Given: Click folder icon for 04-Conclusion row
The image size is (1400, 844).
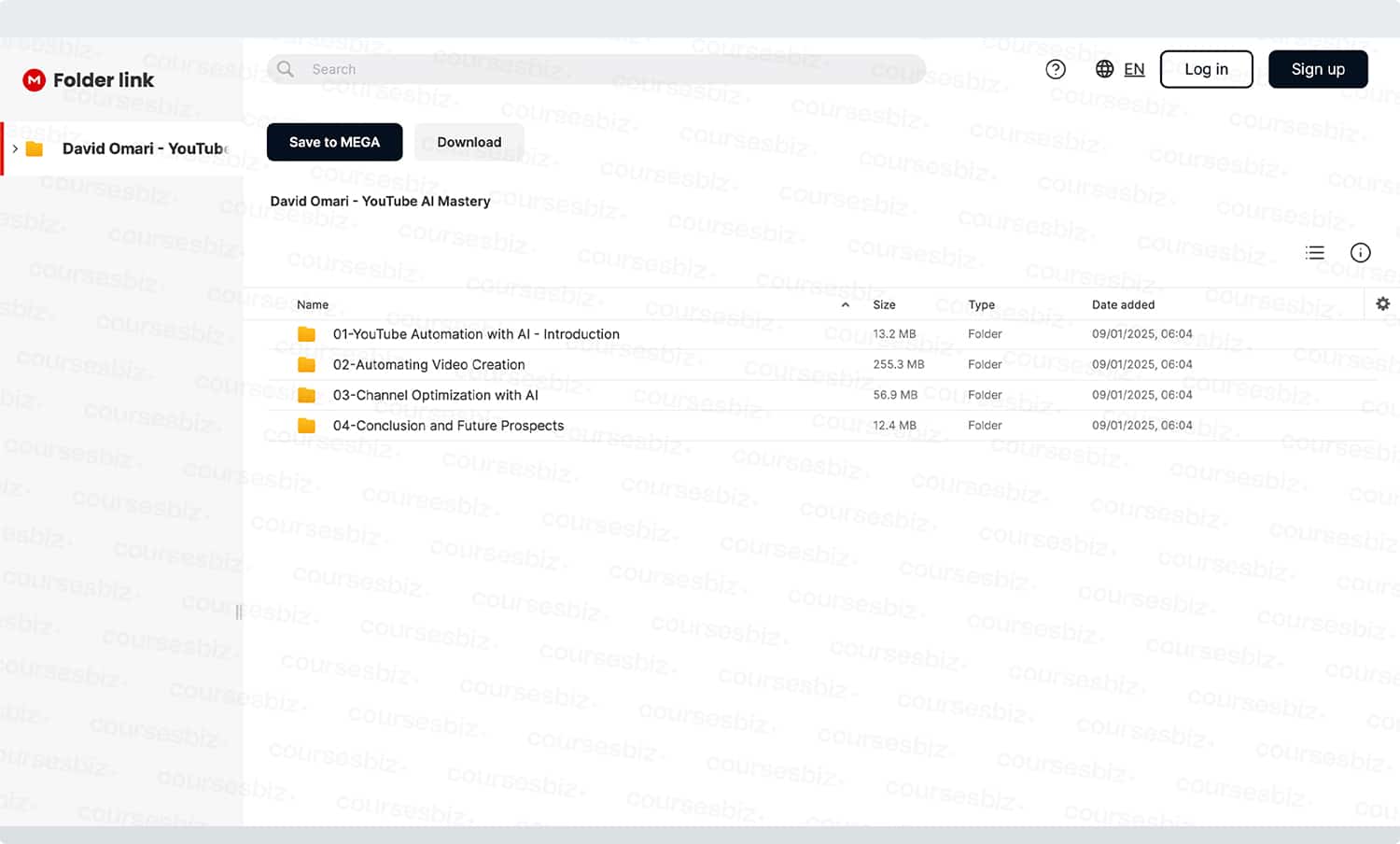Looking at the screenshot, I should (x=306, y=426).
